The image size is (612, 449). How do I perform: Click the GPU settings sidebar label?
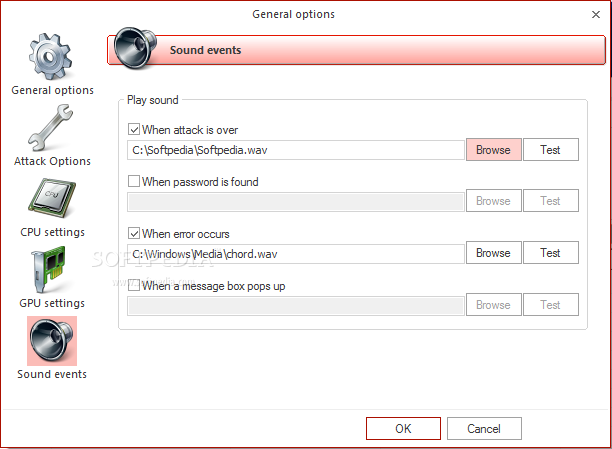coord(52,303)
